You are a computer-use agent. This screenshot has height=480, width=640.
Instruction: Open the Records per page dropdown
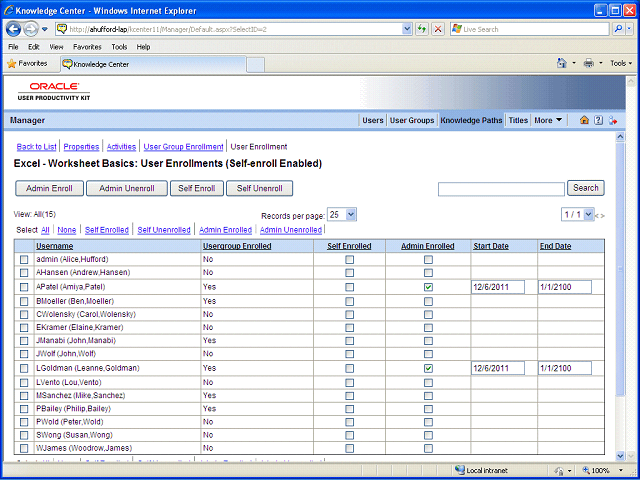pyautogui.click(x=342, y=215)
